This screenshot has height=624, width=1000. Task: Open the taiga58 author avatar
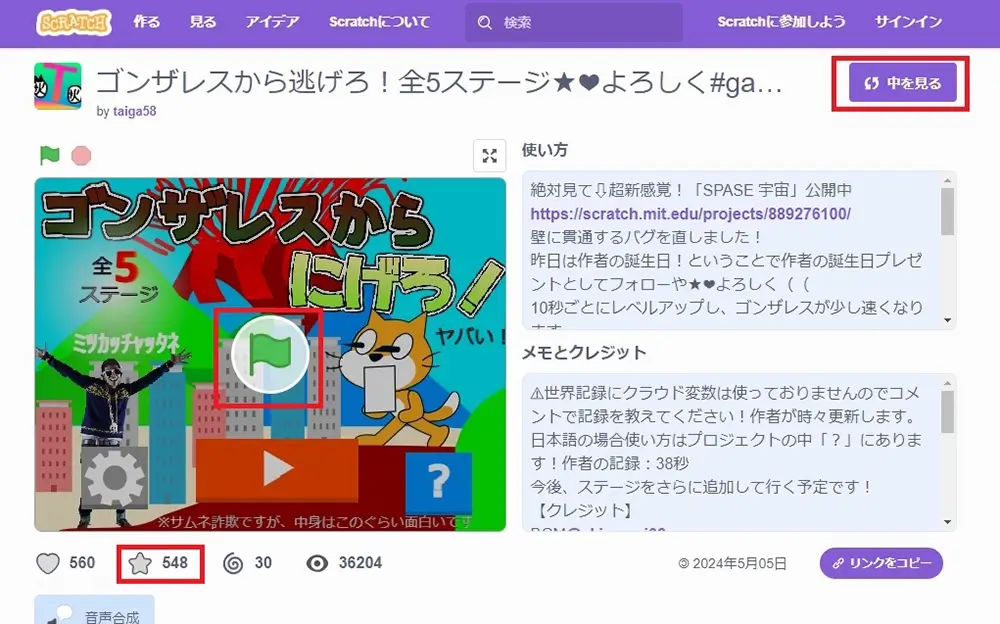pos(58,86)
